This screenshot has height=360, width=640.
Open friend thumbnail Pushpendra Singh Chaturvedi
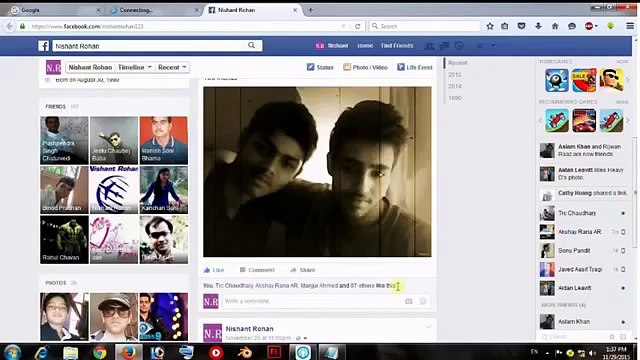tap(64, 140)
